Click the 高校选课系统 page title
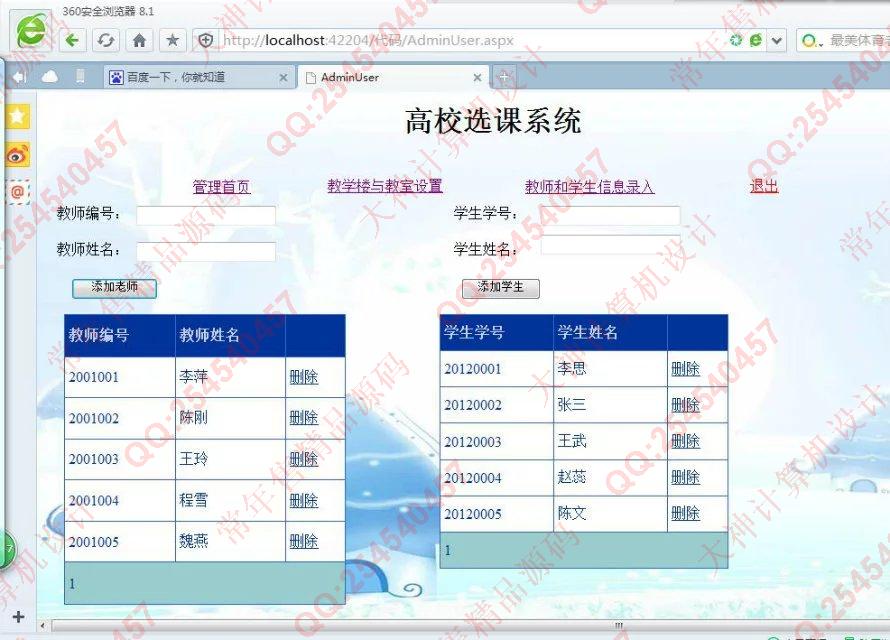Screen dimensions: 890x640 click(493, 121)
